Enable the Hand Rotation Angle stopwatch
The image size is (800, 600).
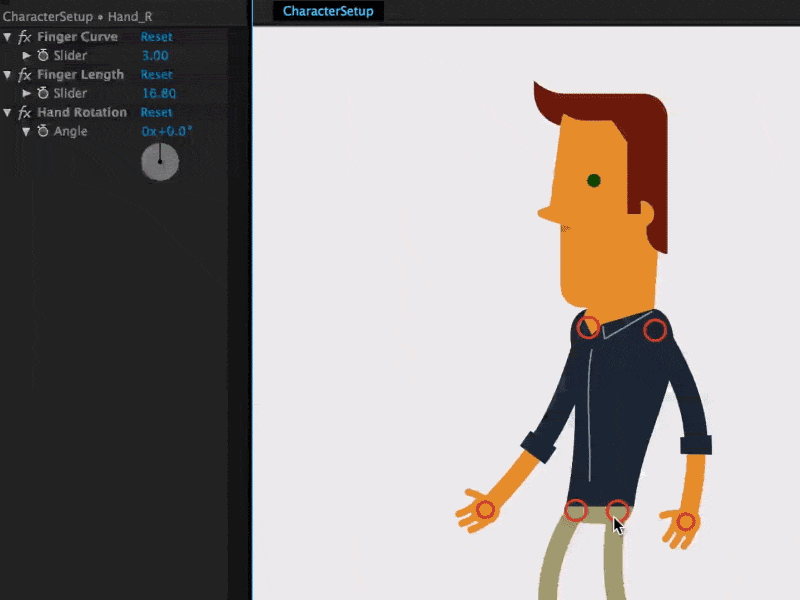43,131
